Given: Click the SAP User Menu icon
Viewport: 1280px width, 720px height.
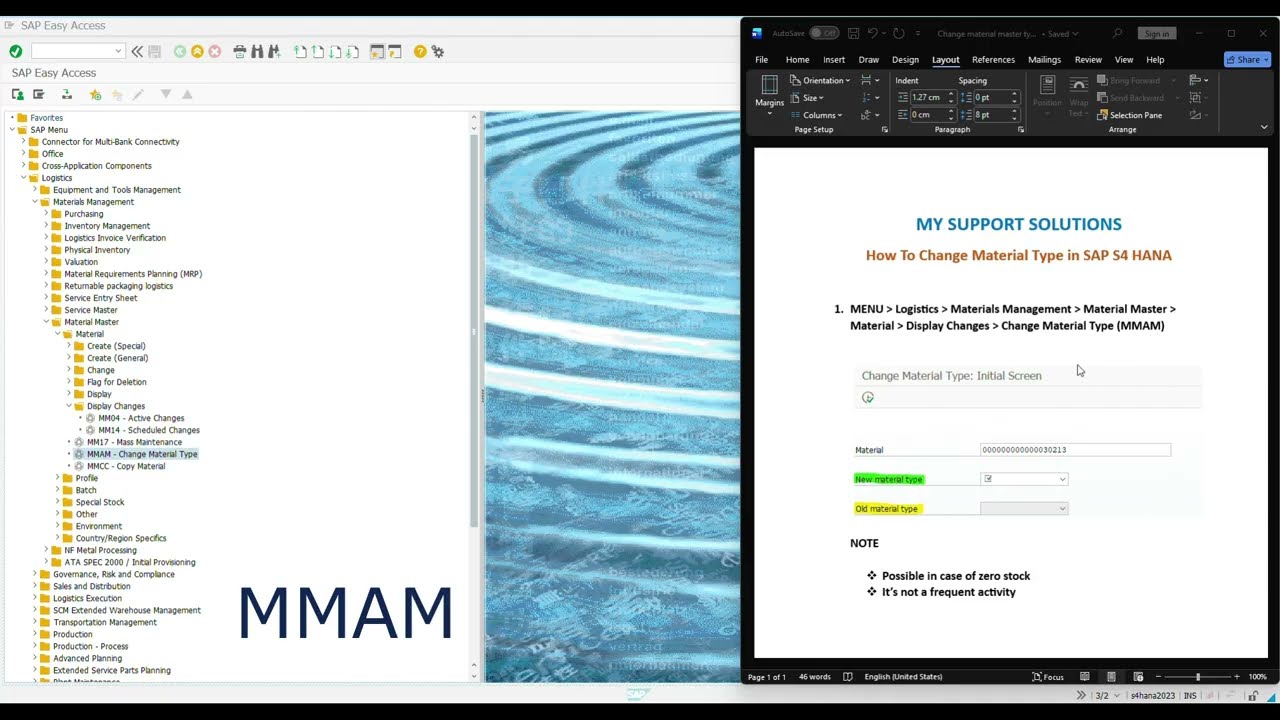Looking at the screenshot, I should [x=18, y=95].
